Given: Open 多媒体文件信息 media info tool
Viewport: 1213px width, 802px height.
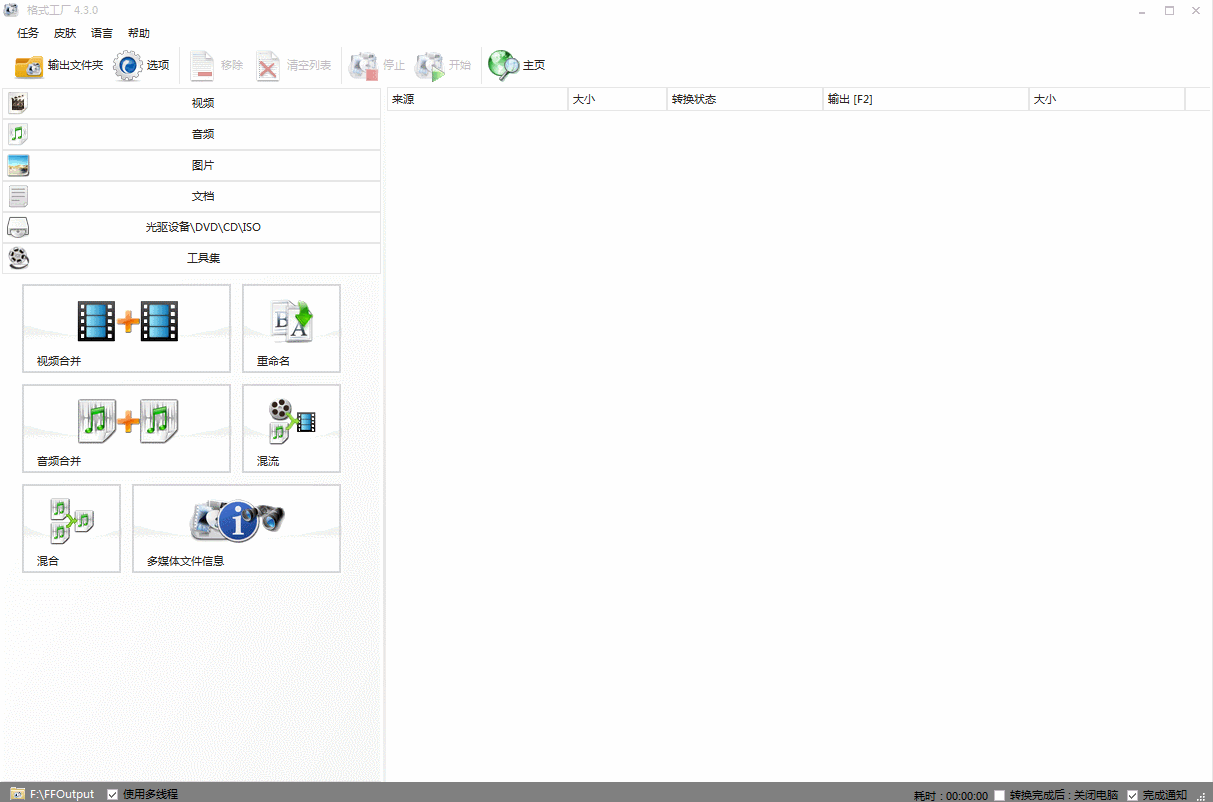Looking at the screenshot, I should [x=236, y=528].
